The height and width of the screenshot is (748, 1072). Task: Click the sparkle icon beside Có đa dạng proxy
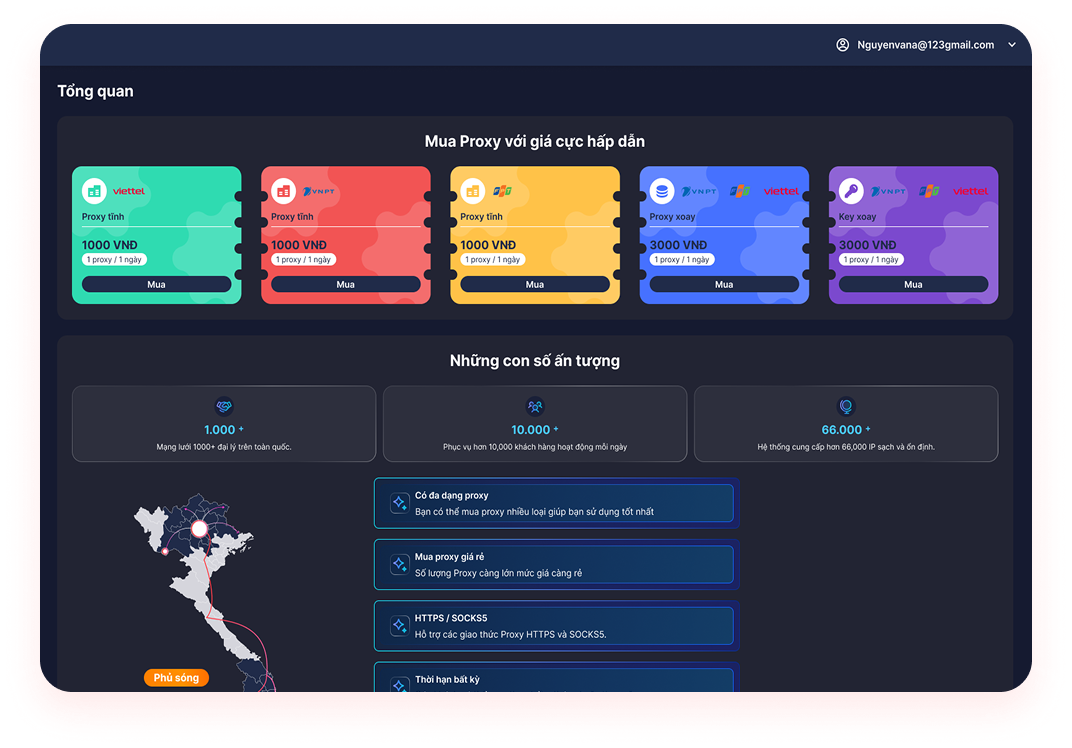(398, 503)
